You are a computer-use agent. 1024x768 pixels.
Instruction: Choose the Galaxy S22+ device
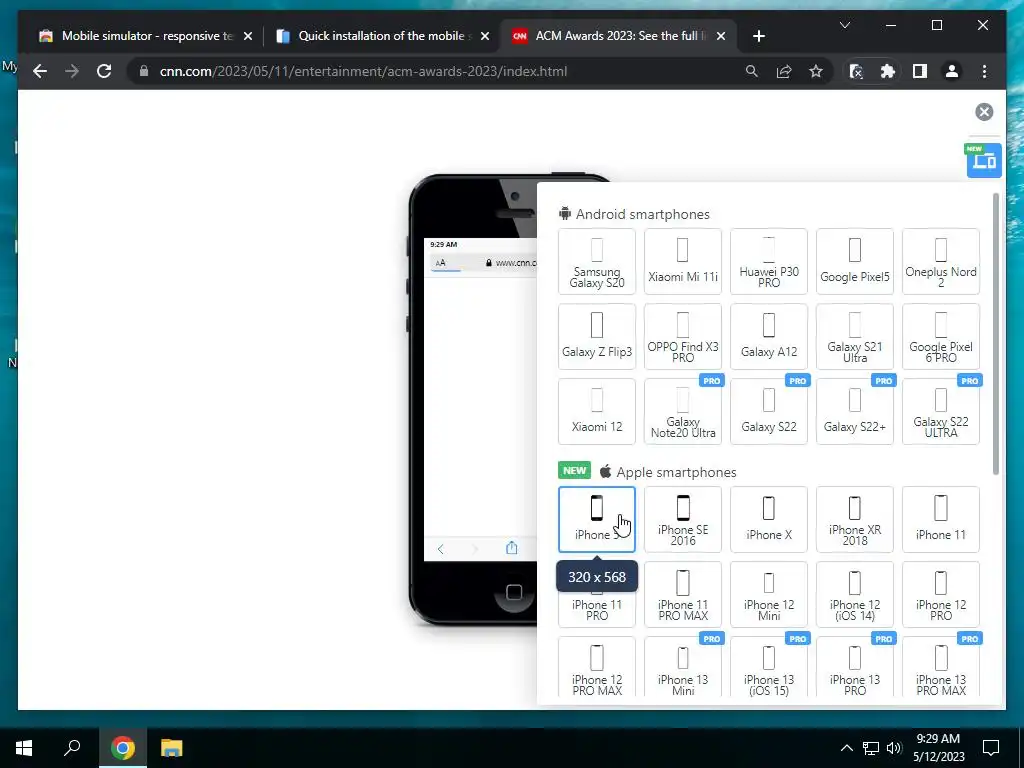855,412
